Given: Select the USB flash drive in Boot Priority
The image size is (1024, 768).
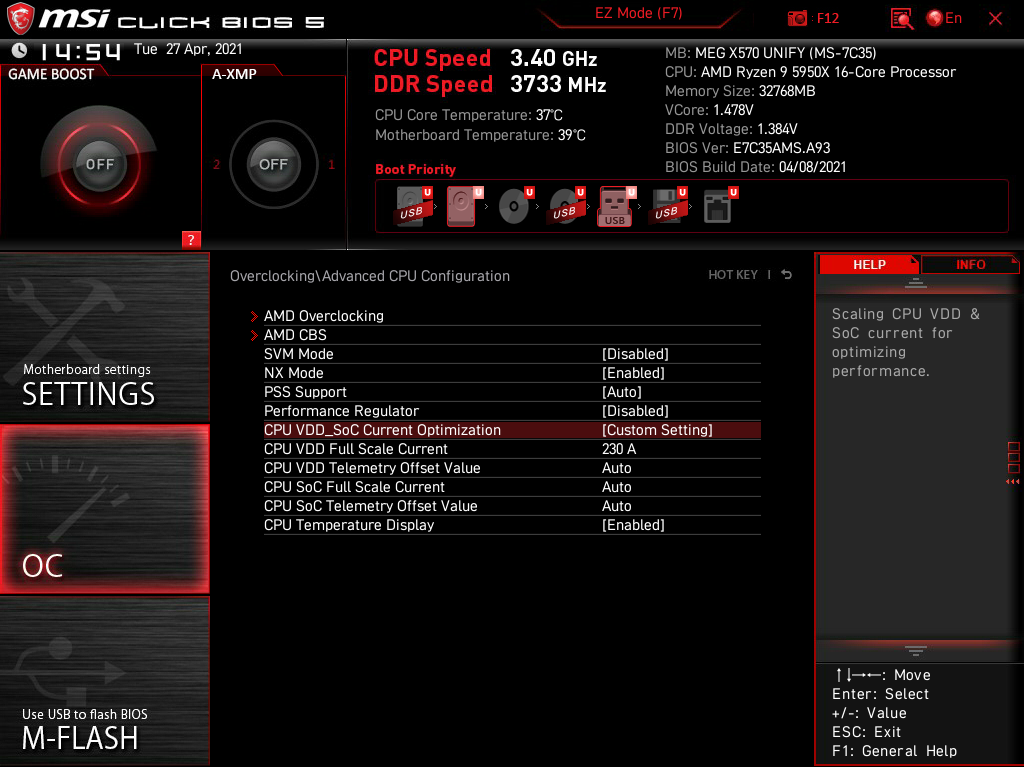Looking at the screenshot, I should click(x=614, y=205).
